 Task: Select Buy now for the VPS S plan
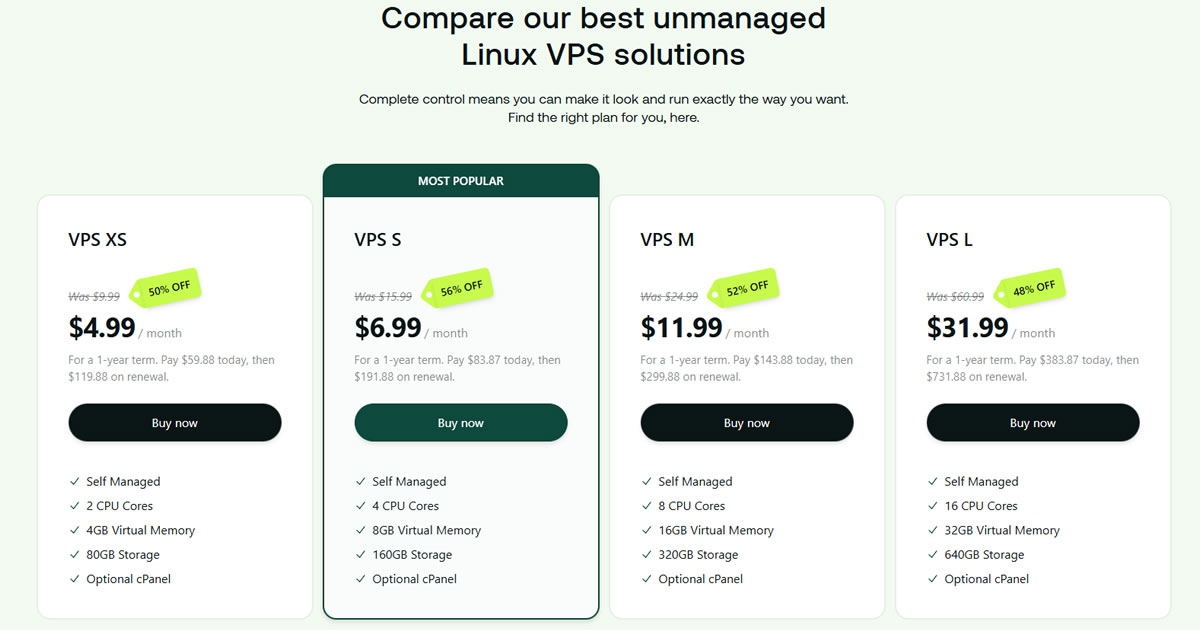click(460, 422)
